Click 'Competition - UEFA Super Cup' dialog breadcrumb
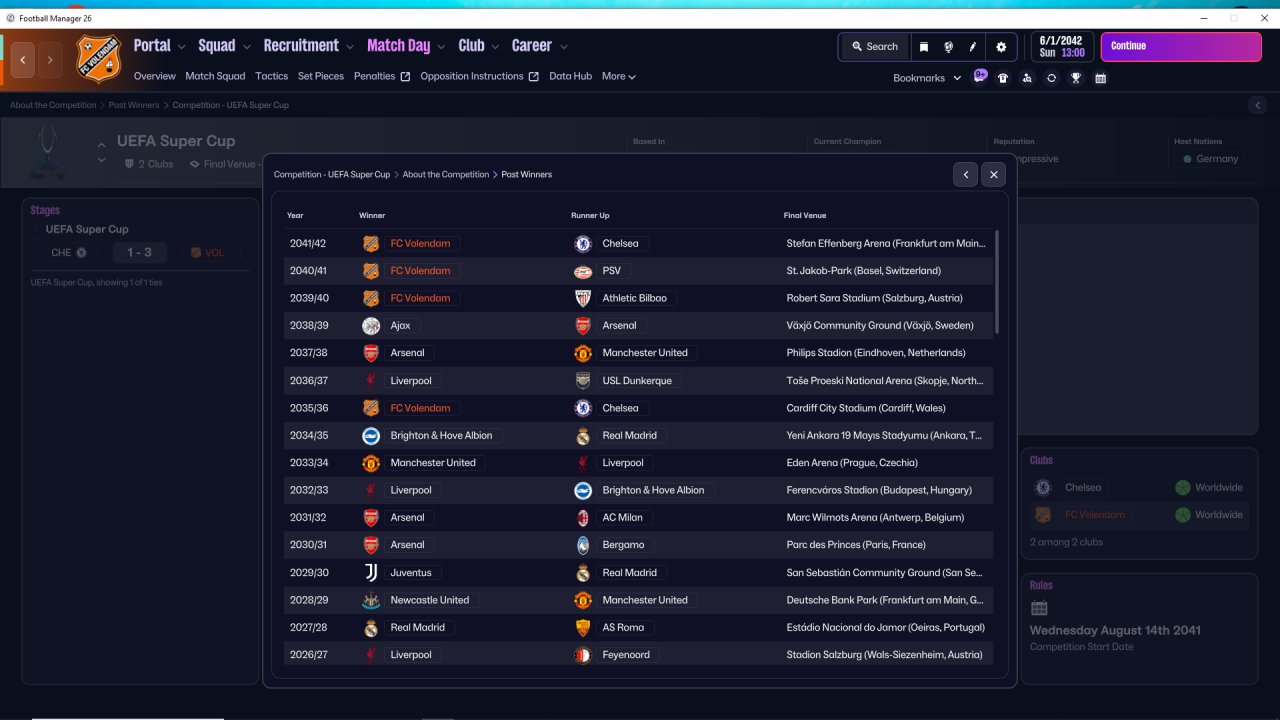Viewport: 1280px width, 720px height. pyautogui.click(x=332, y=175)
